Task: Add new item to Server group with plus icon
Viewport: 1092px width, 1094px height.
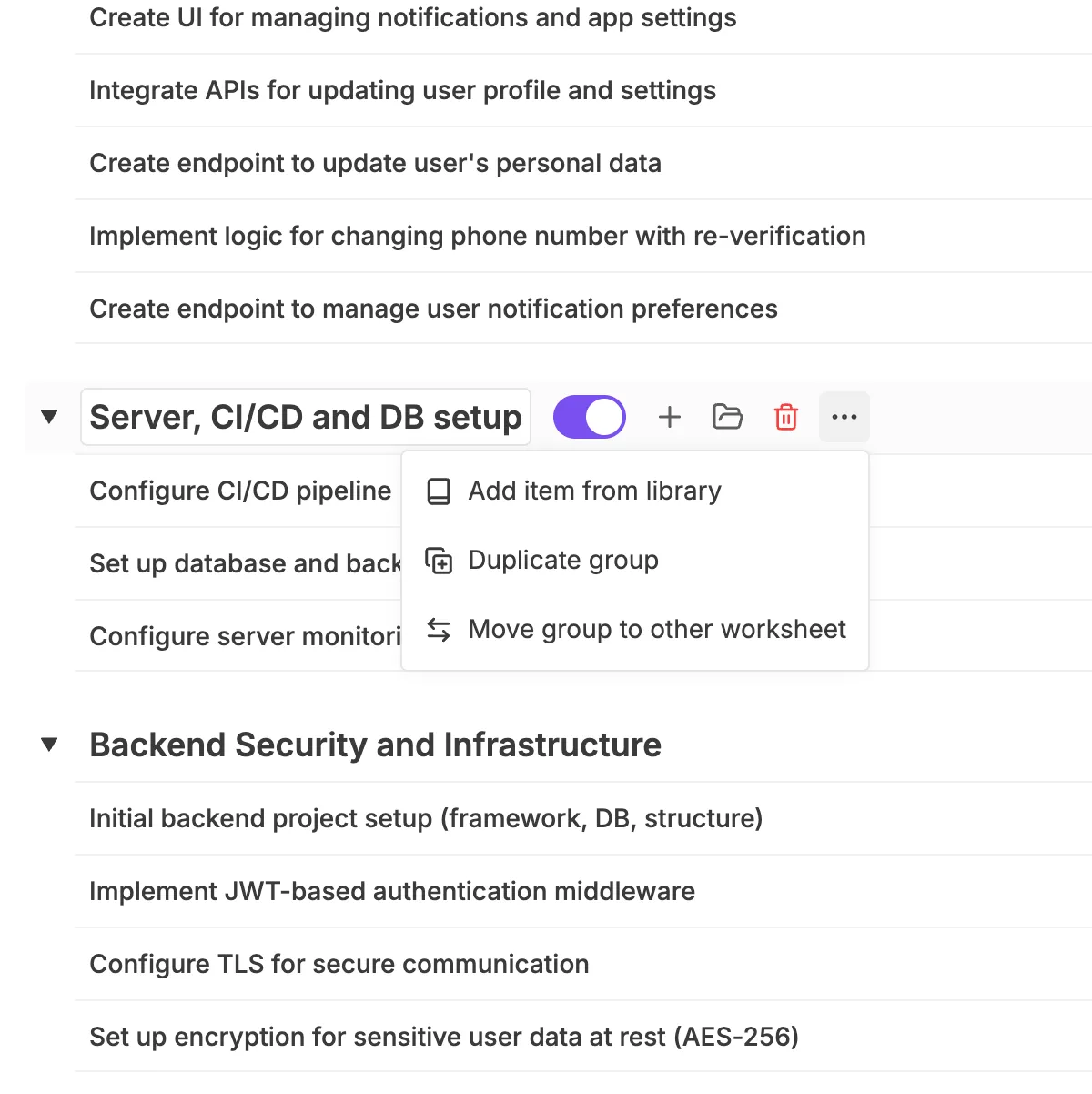Action: 670,417
